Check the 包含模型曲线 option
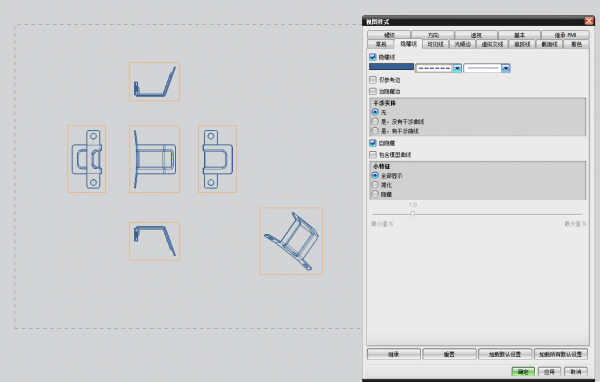The height and width of the screenshot is (382, 600). [x=373, y=155]
